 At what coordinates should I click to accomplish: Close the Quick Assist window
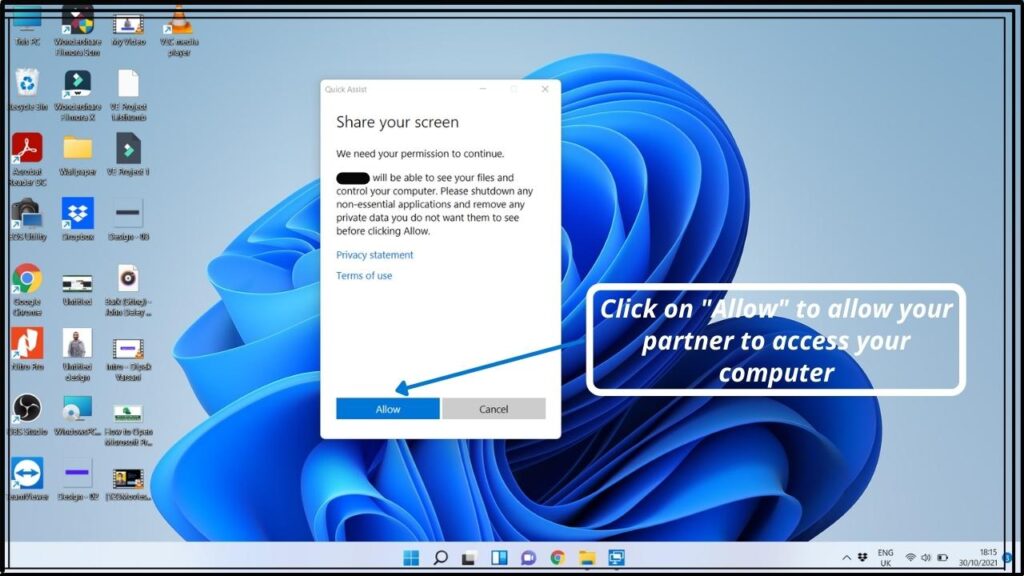click(545, 89)
